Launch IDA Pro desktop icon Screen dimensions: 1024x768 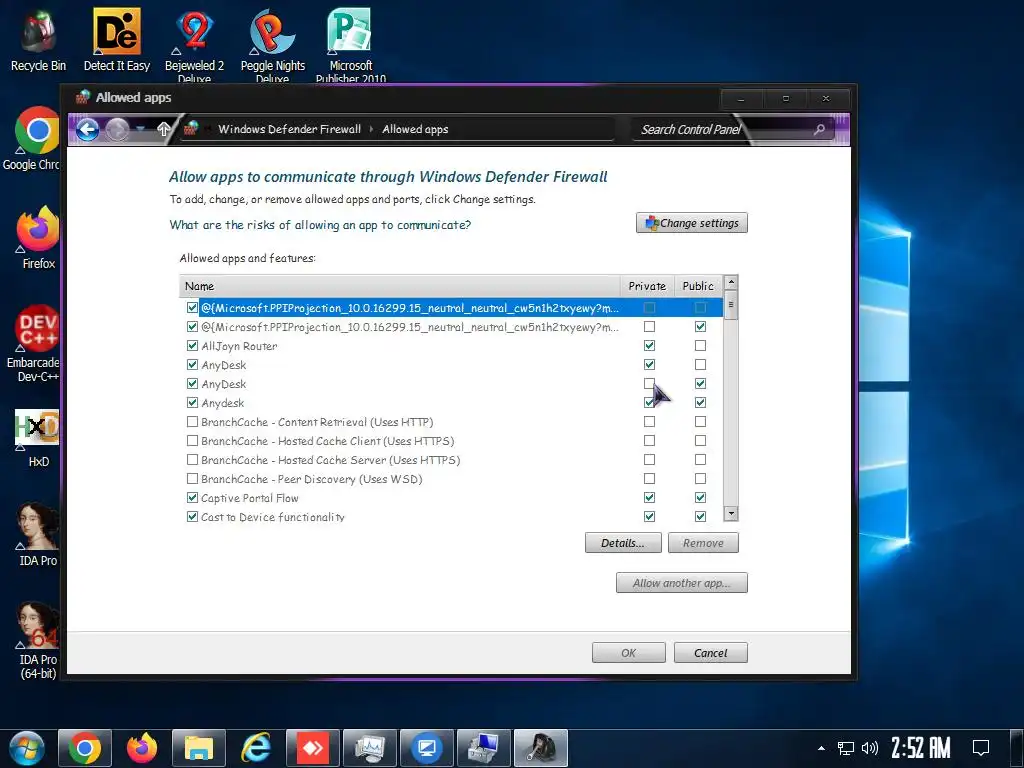pos(37,534)
